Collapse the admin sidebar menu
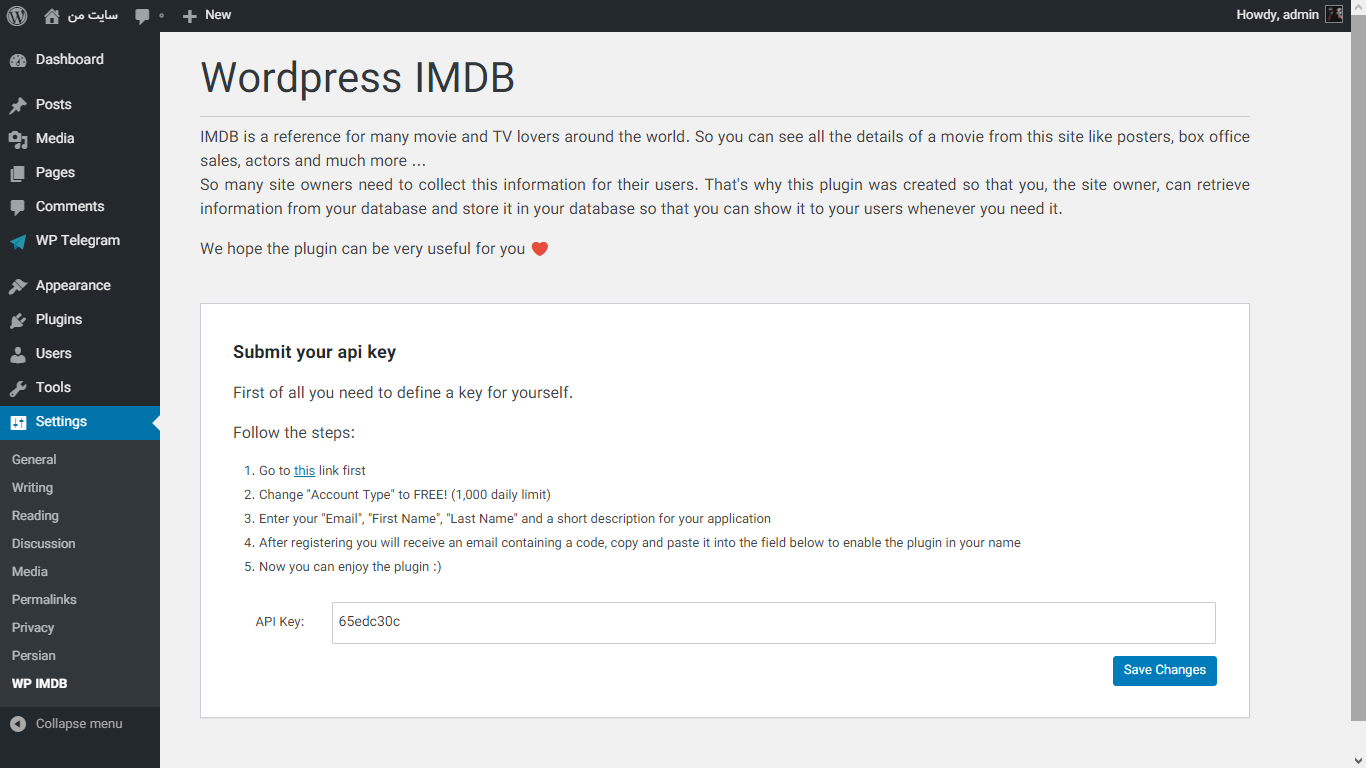The image size is (1366, 768). (80, 723)
